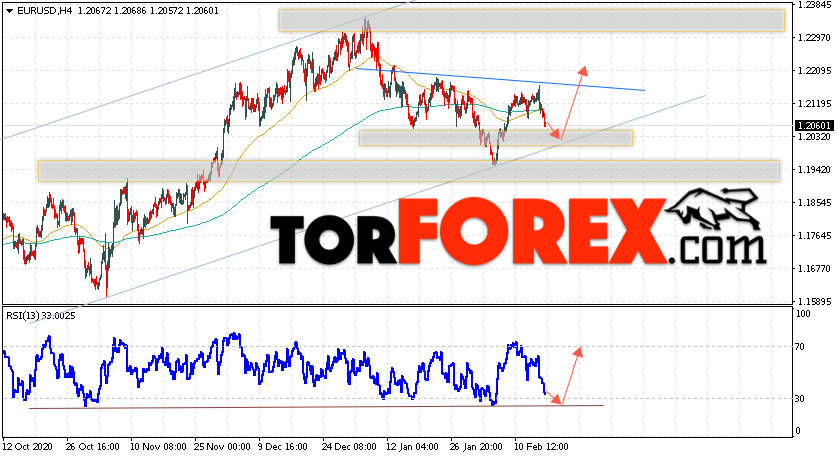This screenshot has width=838, height=458.
Task: Click price scale value 1.15895
Action: (x=815, y=301)
